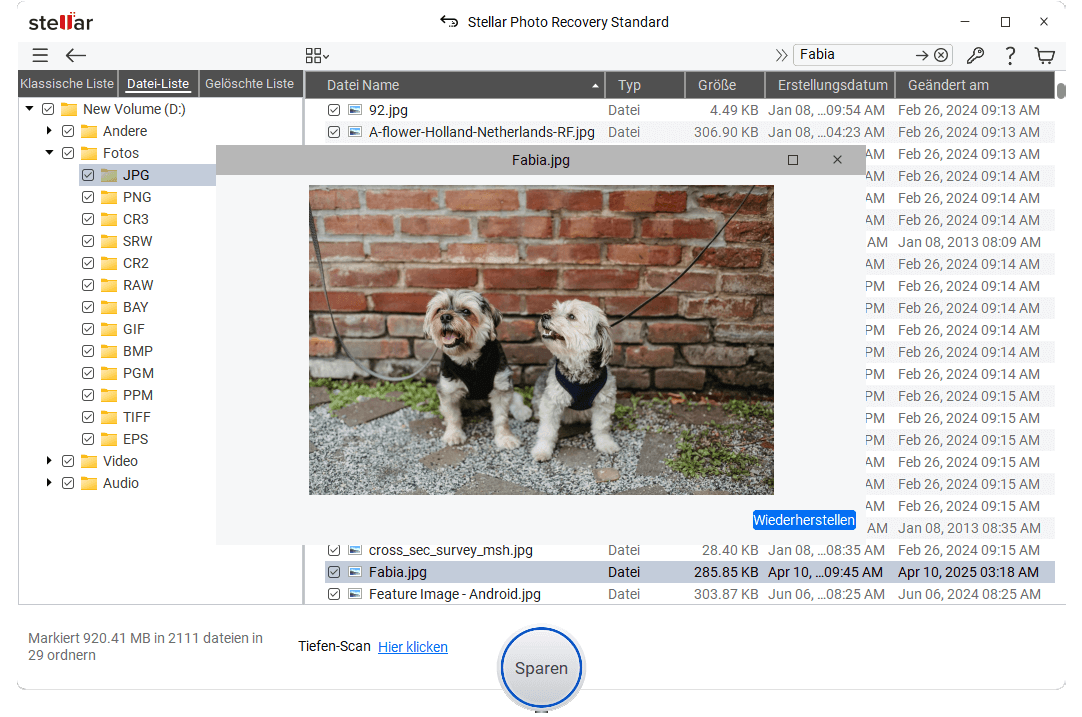
Task: Click the Hier klicken deep scan link
Action: click(412, 647)
